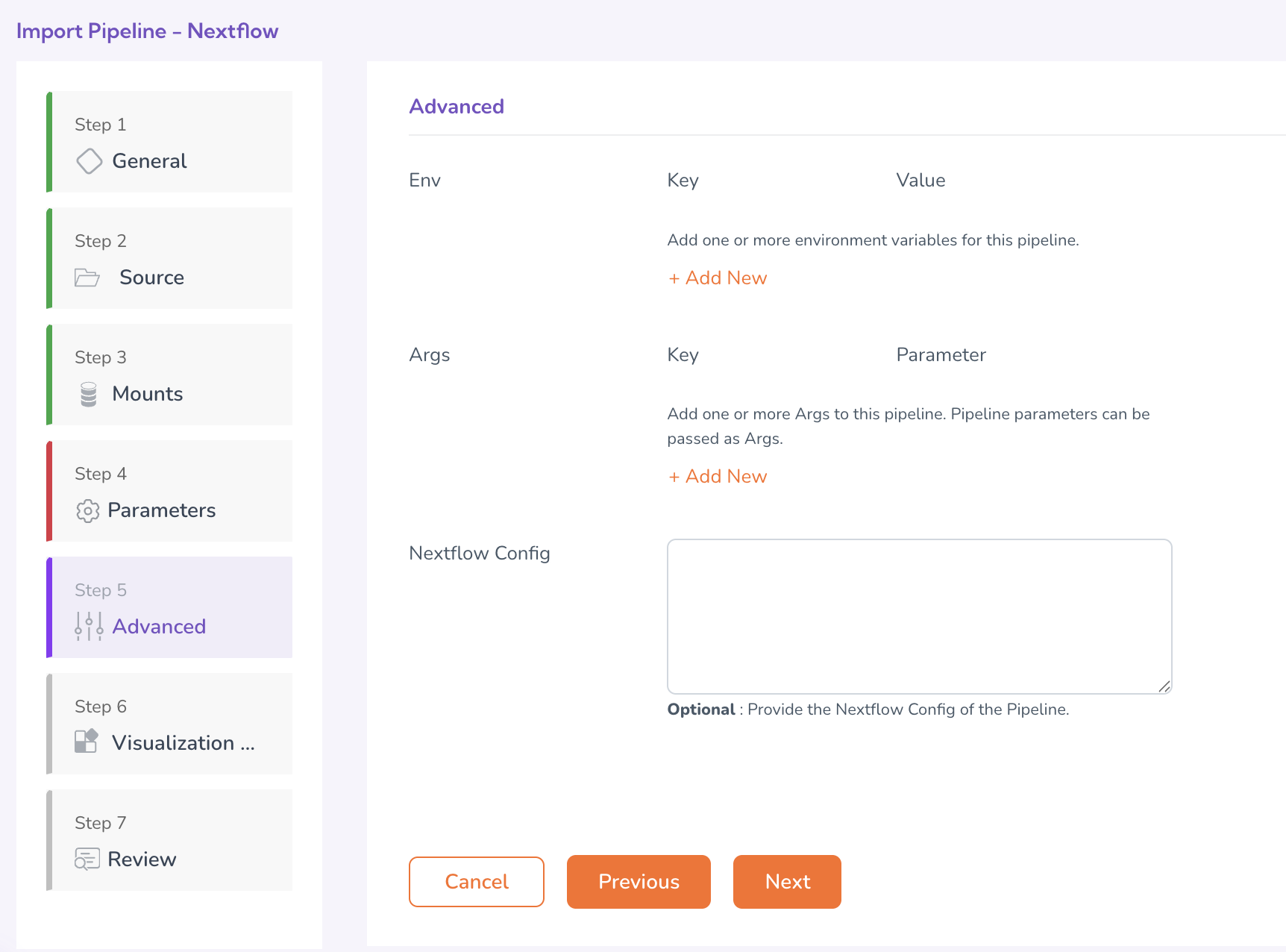Image resolution: width=1286 pixels, height=952 pixels.
Task: Click the Review document icon
Action: point(87,859)
